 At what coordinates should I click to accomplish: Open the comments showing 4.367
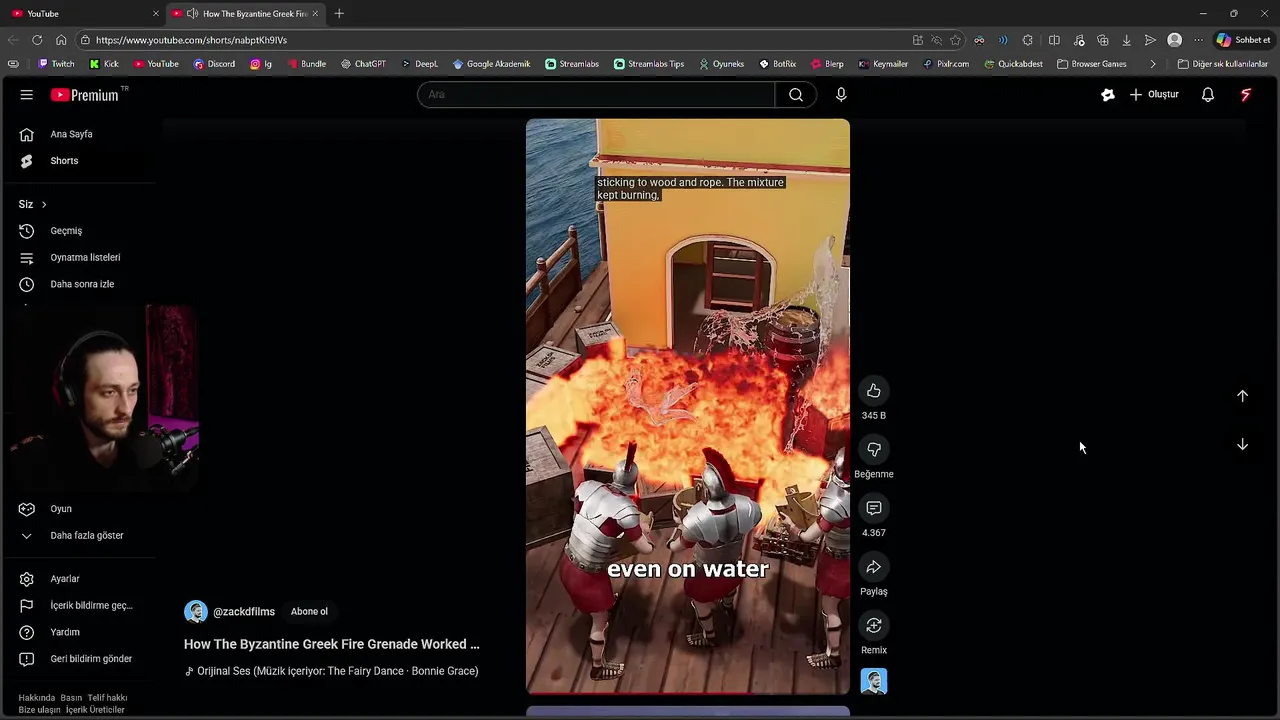pyautogui.click(x=873, y=509)
